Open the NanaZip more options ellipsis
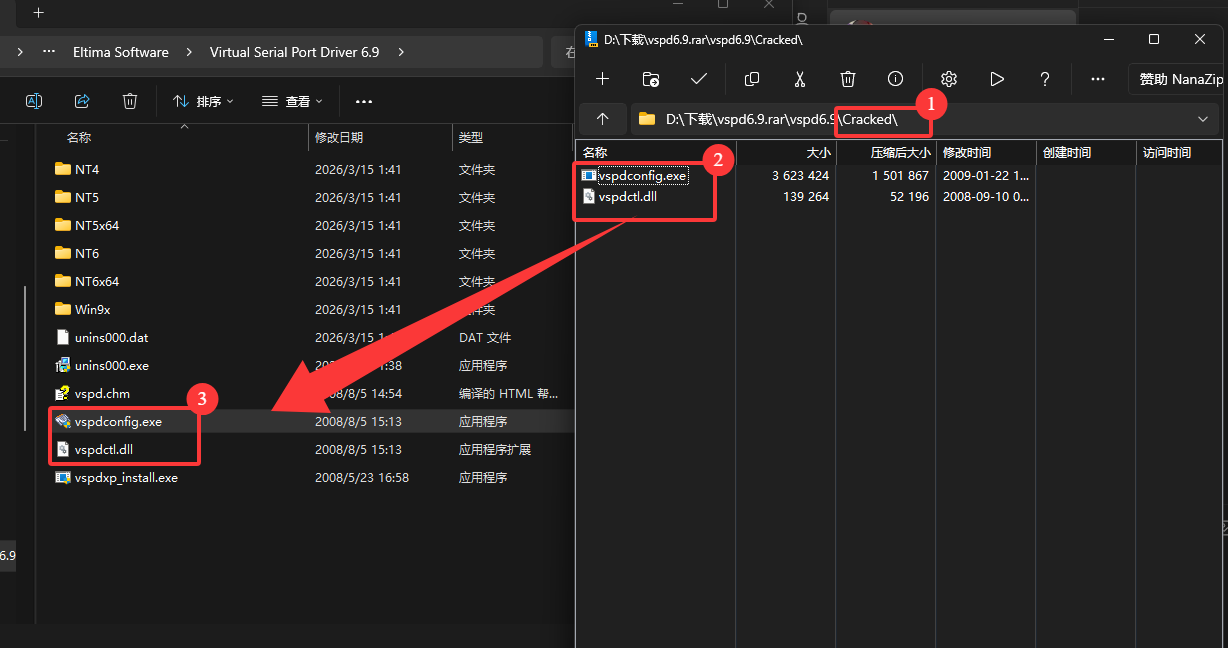Image resolution: width=1228 pixels, height=648 pixels. 1098,79
